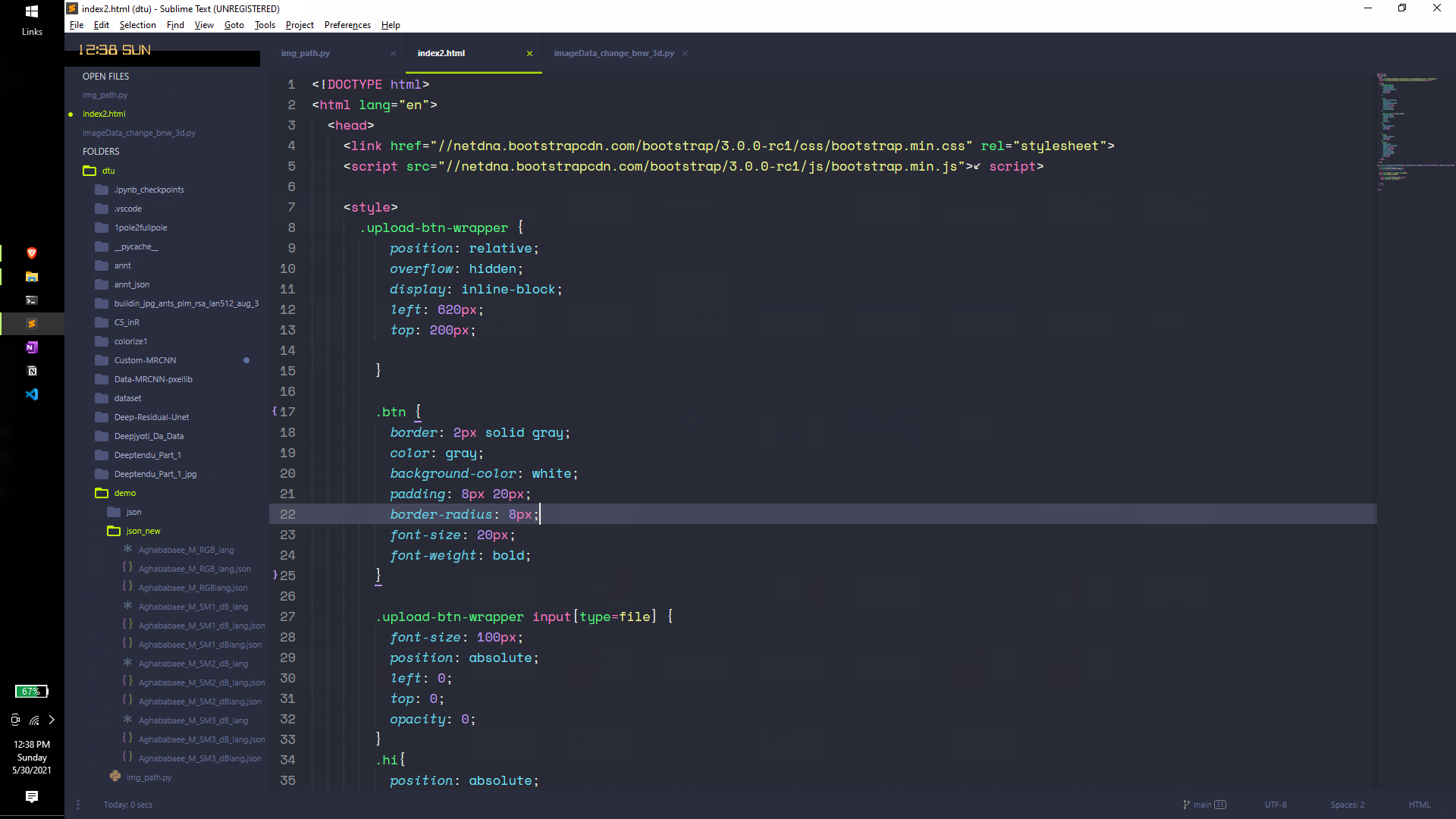Open img_path.py in the folder tree
This screenshot has width=1456, height=819.
coord(149,777)
